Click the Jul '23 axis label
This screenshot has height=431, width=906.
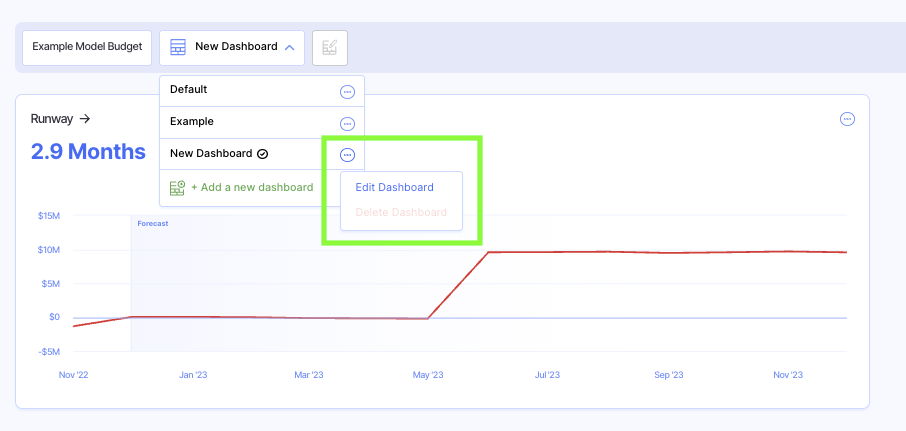pyautogui.click(x=547, y=375)
